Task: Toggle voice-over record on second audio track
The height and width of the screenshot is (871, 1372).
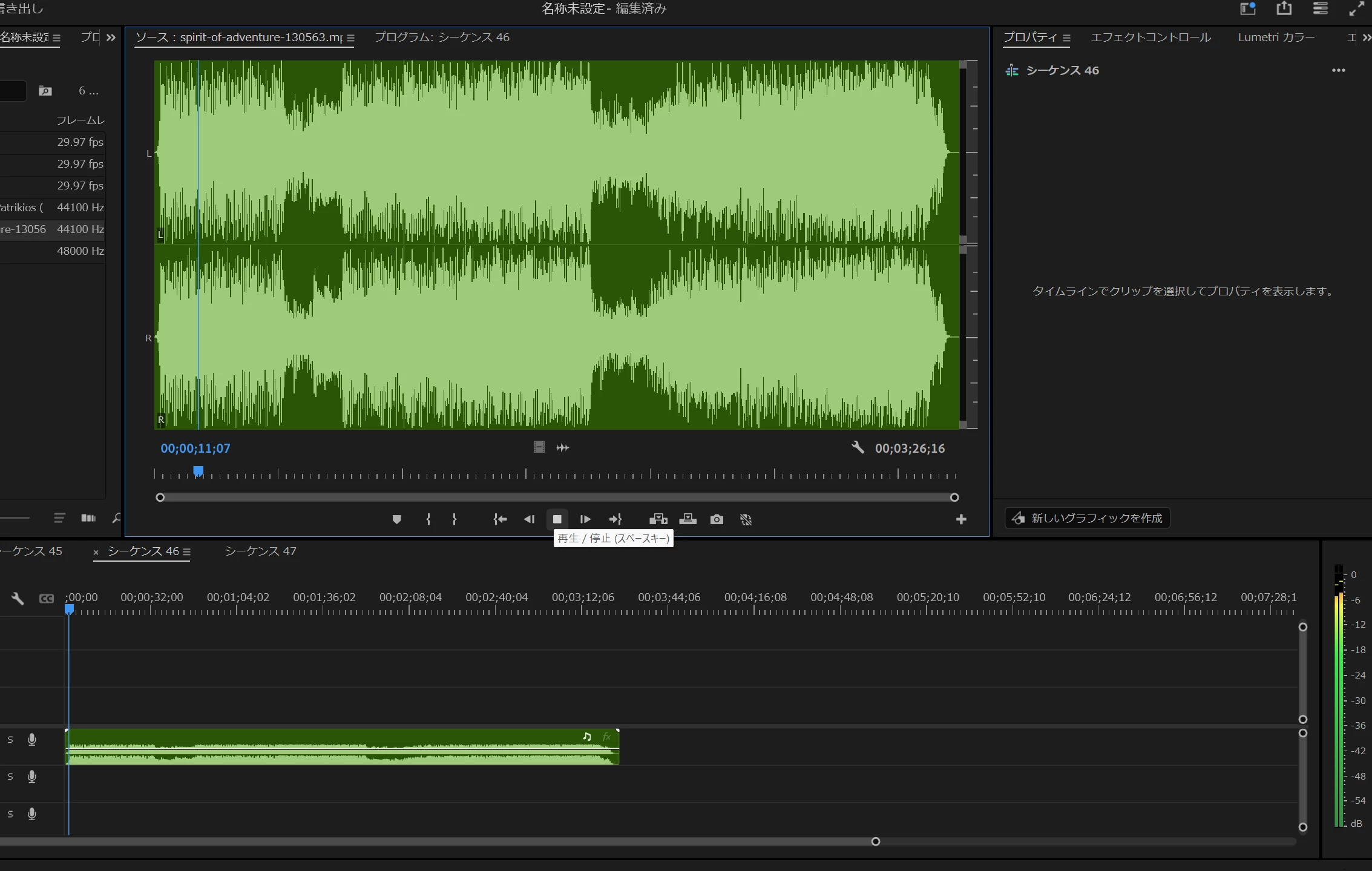Action: (32, 777)
